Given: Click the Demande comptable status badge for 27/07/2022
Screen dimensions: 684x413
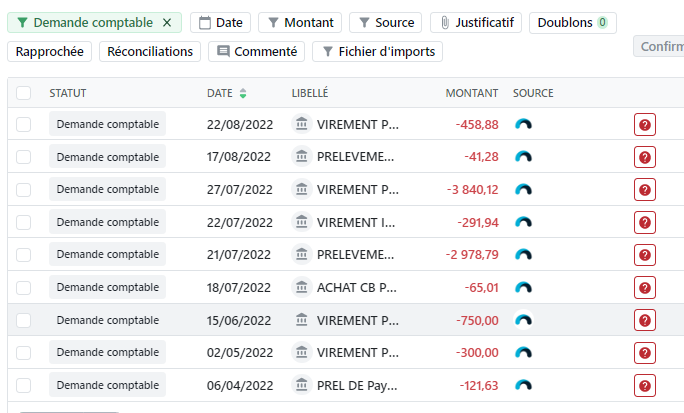Looking at the screenshot, I should (x=107, y=189).
